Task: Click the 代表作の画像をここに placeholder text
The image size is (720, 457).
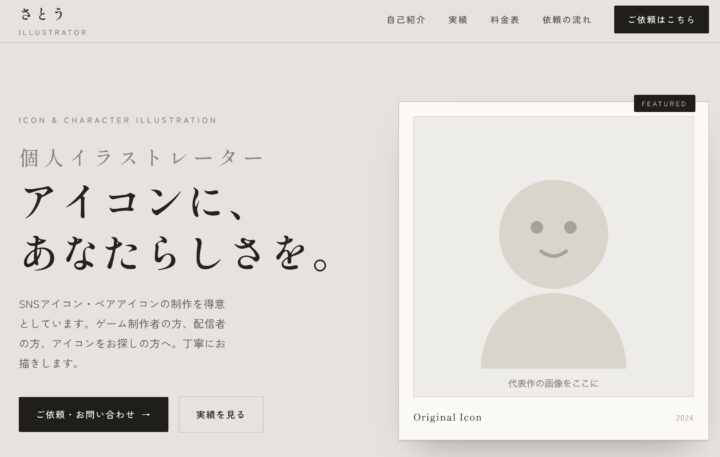Action: [x=553, y=383]
